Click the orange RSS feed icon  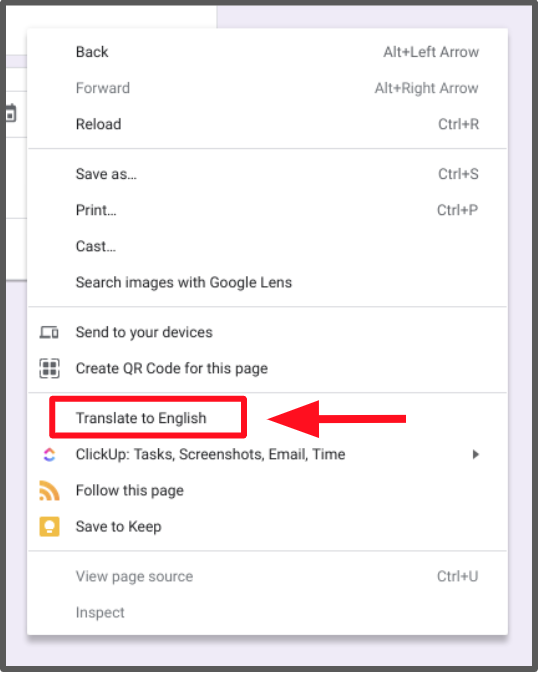click(49, 491)
